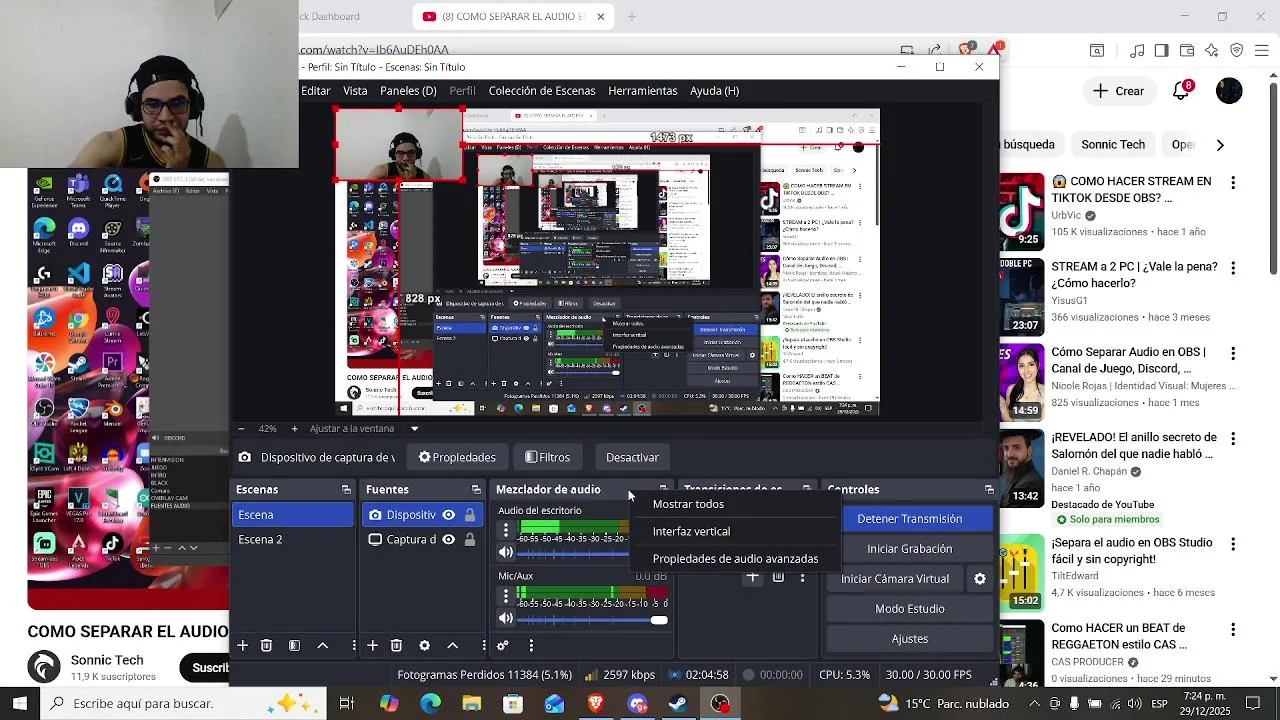Image resolution: width=1280 pixels, height=720 pixels.
Task: Toggle visibility of Dispositivo source
Action: click(x=448, y=515)
